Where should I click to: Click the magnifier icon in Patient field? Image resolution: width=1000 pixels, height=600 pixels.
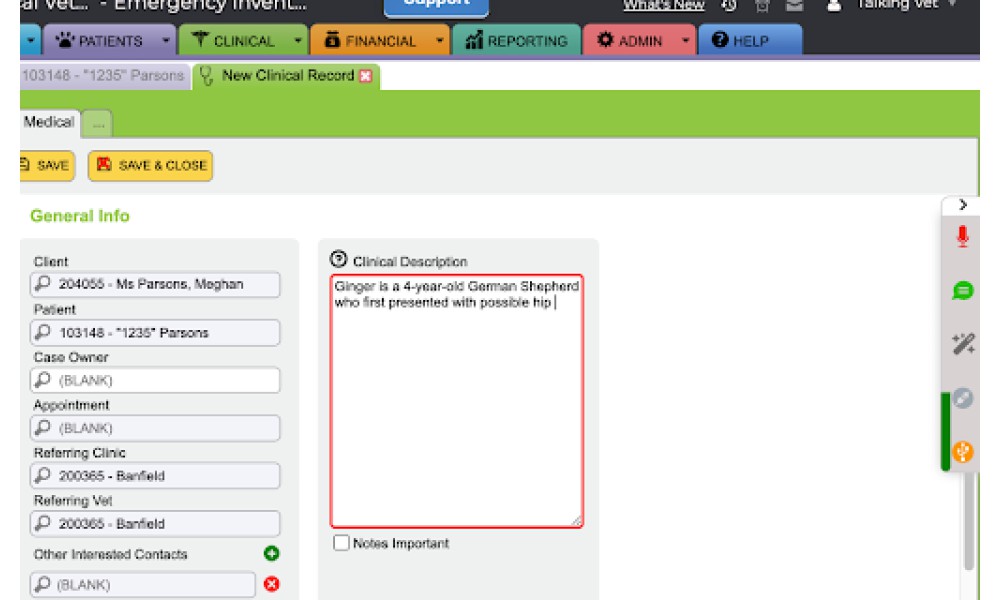43,332
